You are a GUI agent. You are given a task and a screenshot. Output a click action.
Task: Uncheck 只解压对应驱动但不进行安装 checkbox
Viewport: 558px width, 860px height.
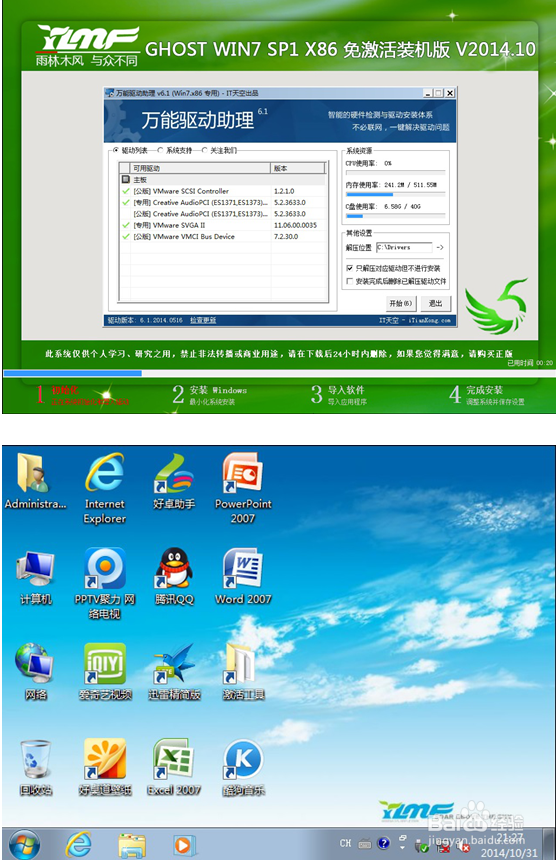pos(350,268)
